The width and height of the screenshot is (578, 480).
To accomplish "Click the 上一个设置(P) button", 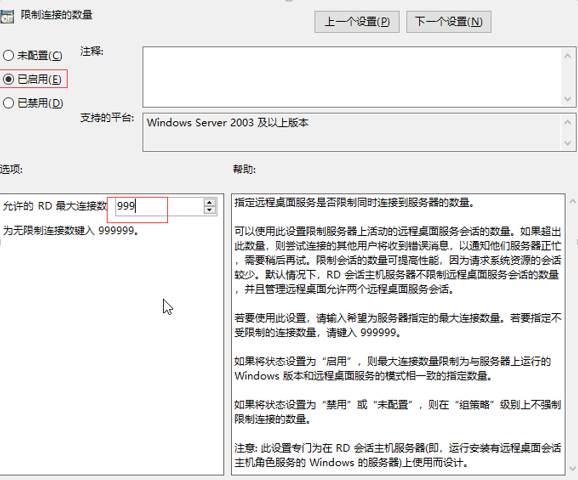I will pos(357,22).
